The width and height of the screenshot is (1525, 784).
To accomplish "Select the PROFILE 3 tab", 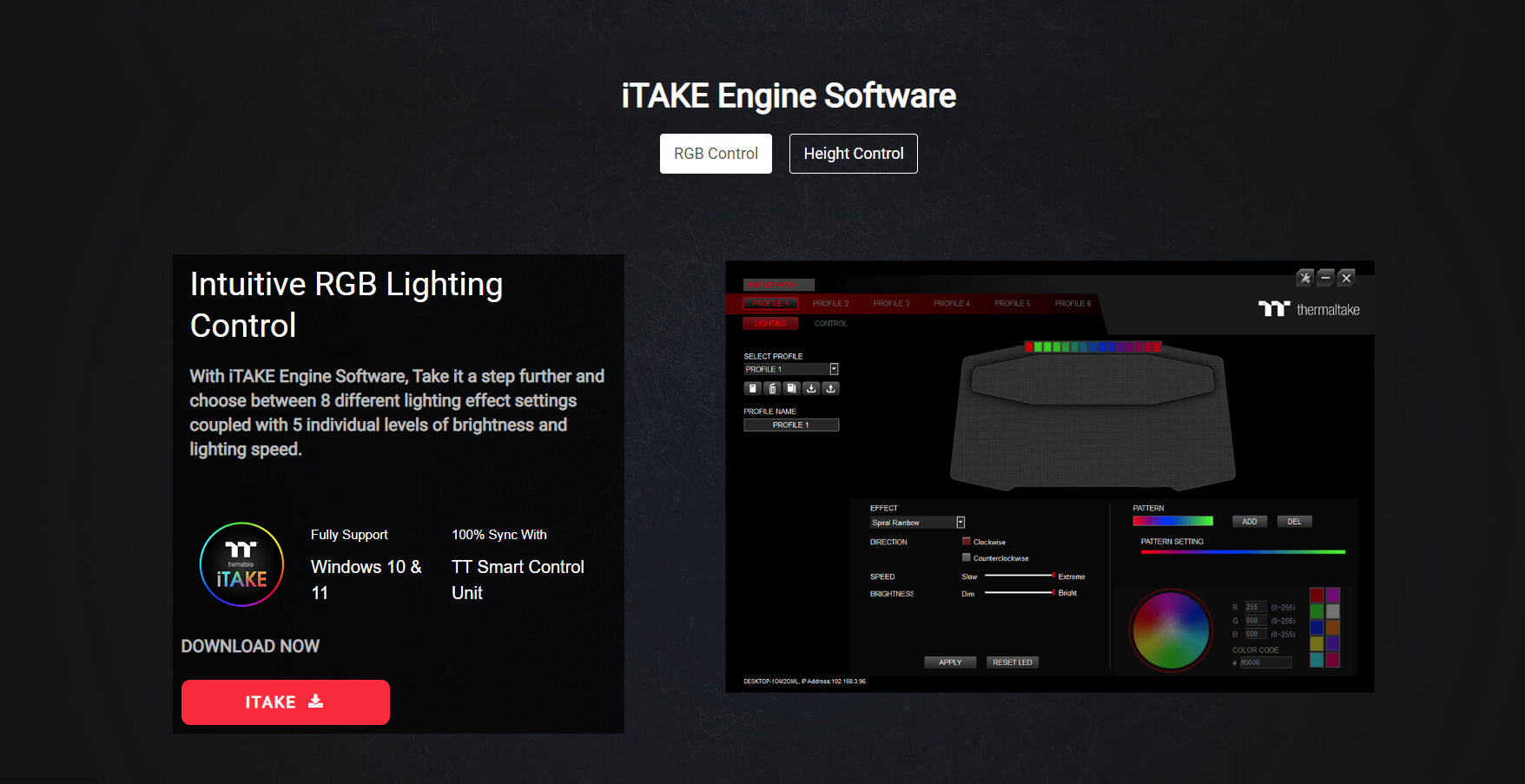I will 891,303.
